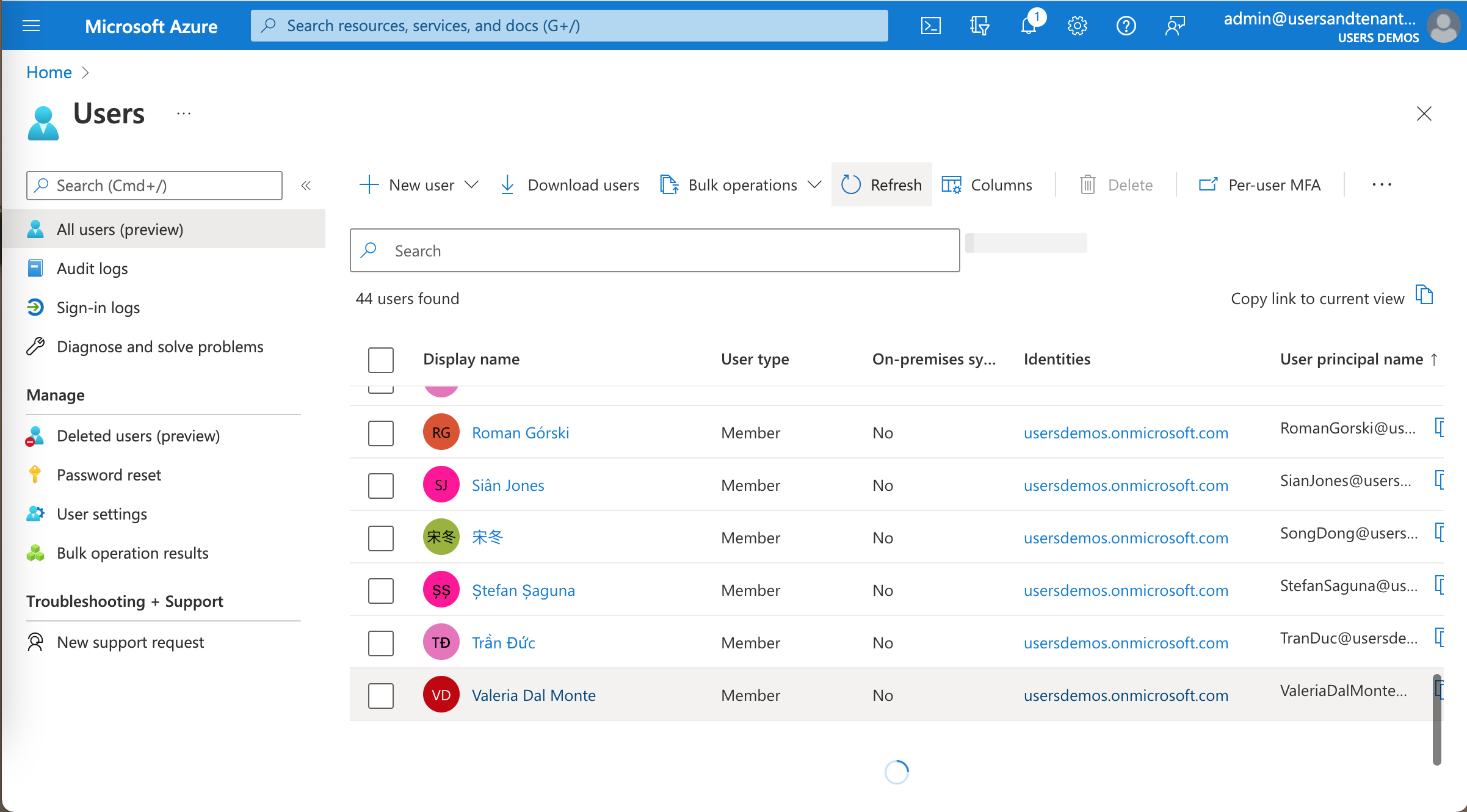Open 宋冬 user profile link

click(487, 537)
